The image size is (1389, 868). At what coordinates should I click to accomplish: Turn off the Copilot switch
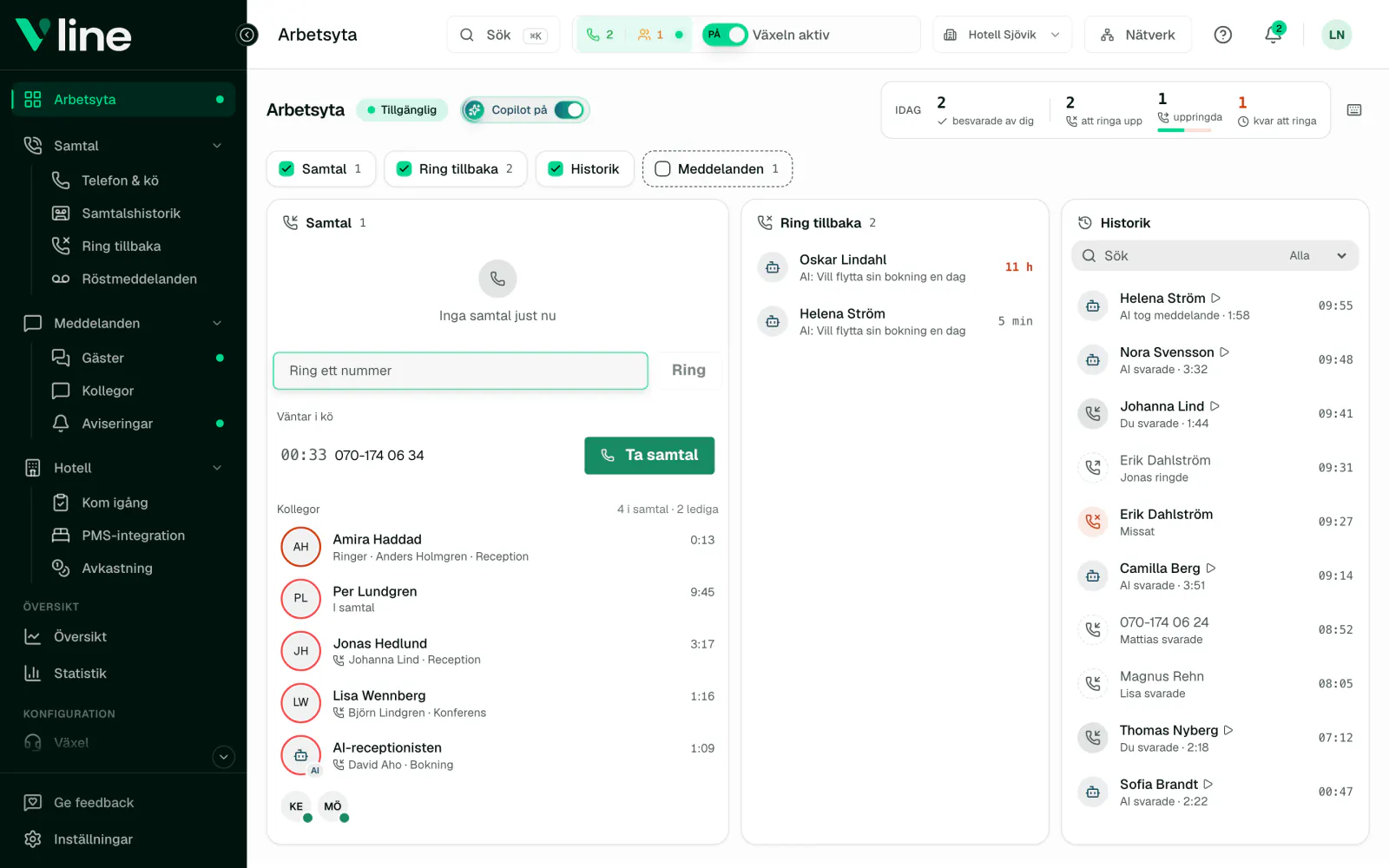[569, 110]
